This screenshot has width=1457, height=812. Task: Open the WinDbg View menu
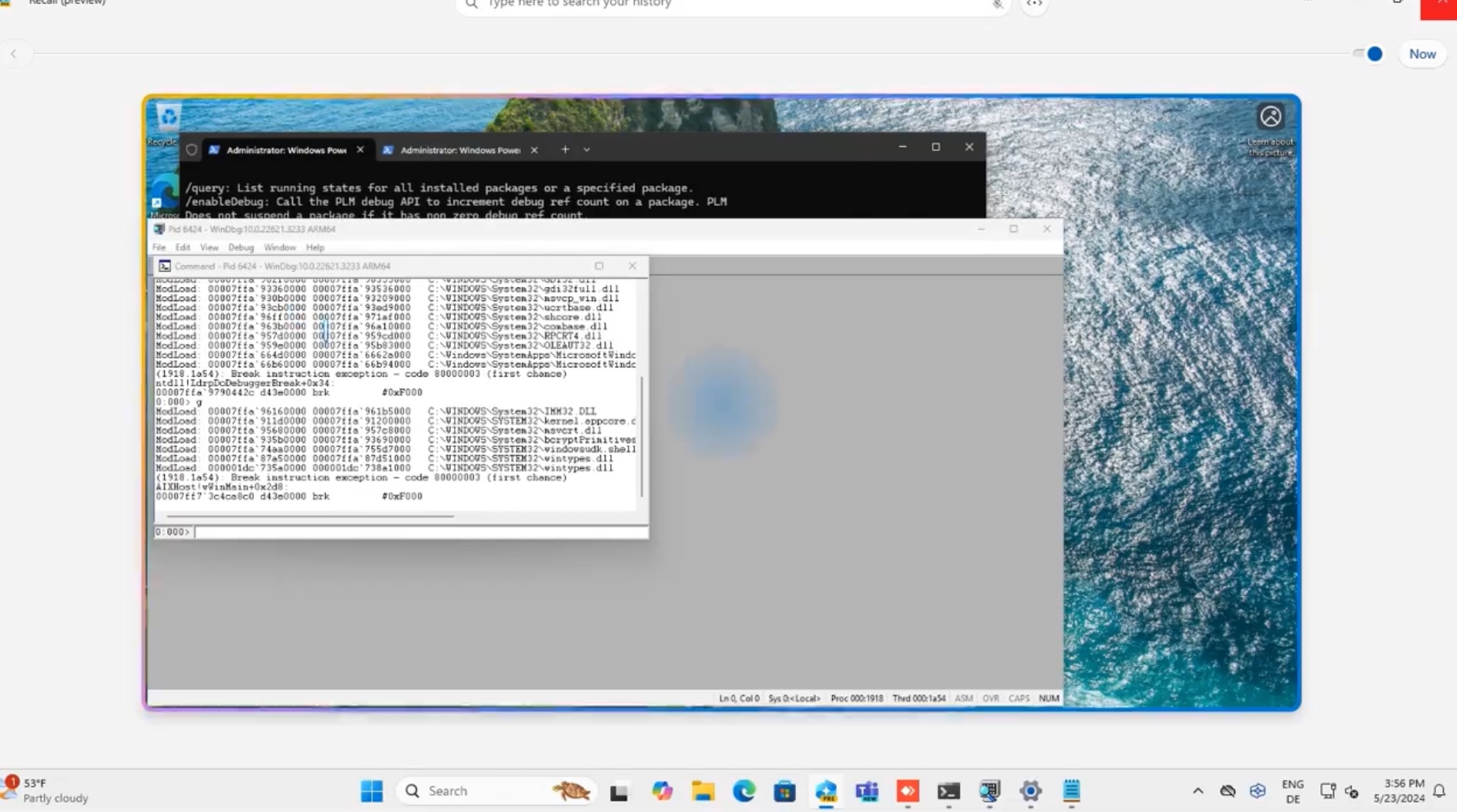[210, 247]
